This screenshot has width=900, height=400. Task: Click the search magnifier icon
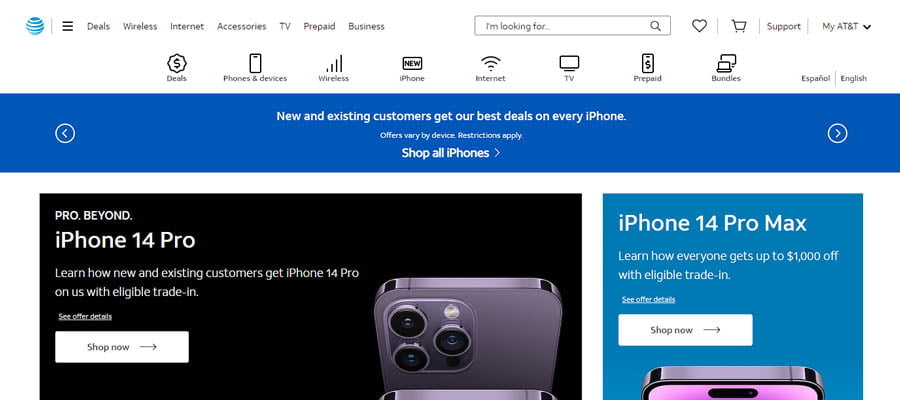655,26
